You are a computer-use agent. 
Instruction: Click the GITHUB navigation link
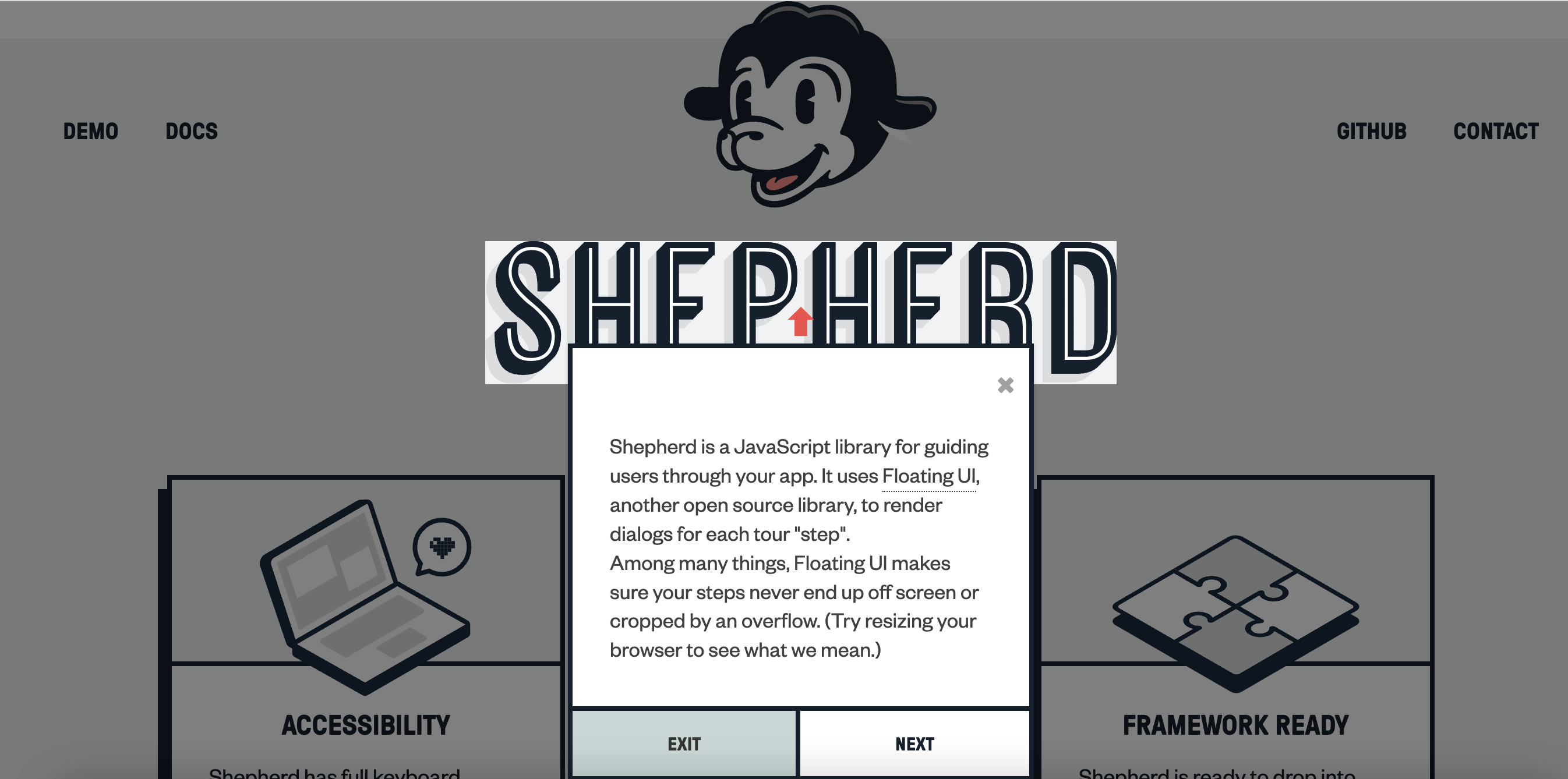click(1372, 131)
